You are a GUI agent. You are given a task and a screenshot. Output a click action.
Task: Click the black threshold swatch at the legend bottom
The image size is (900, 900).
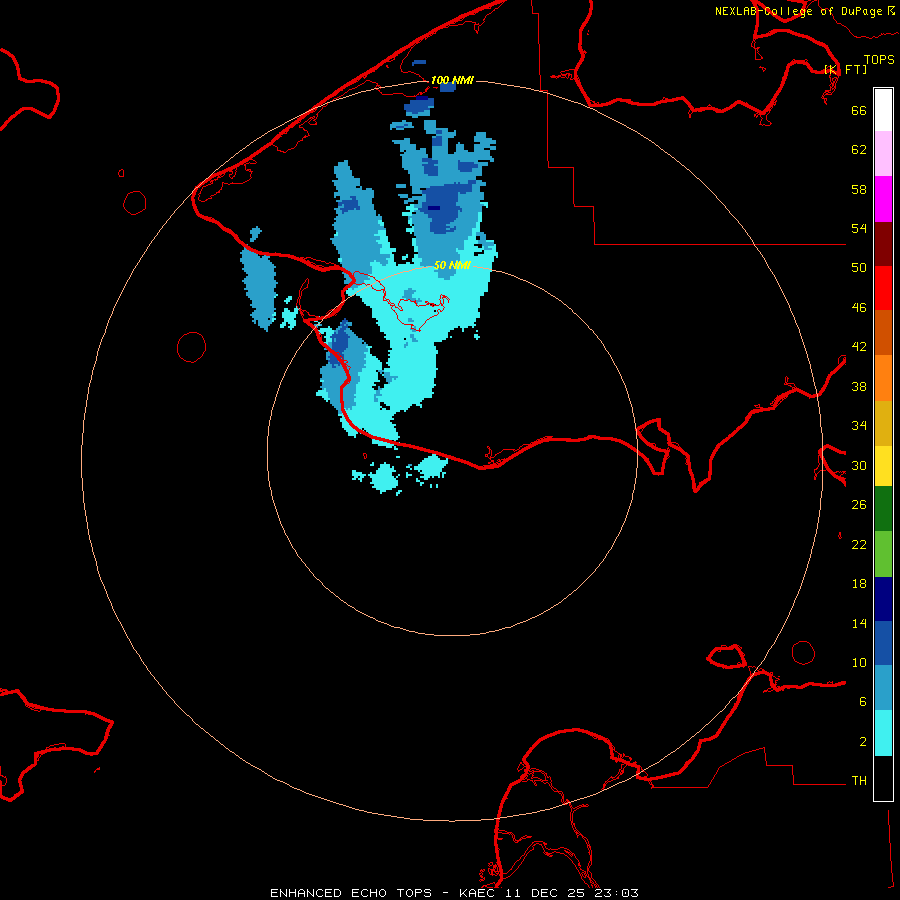point(883,778)
